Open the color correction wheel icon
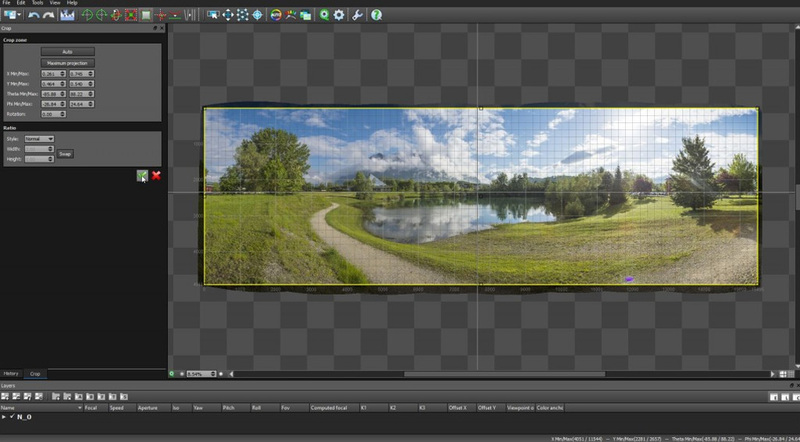The width and height of the screenshot is (800, 442). coord(276,15)
